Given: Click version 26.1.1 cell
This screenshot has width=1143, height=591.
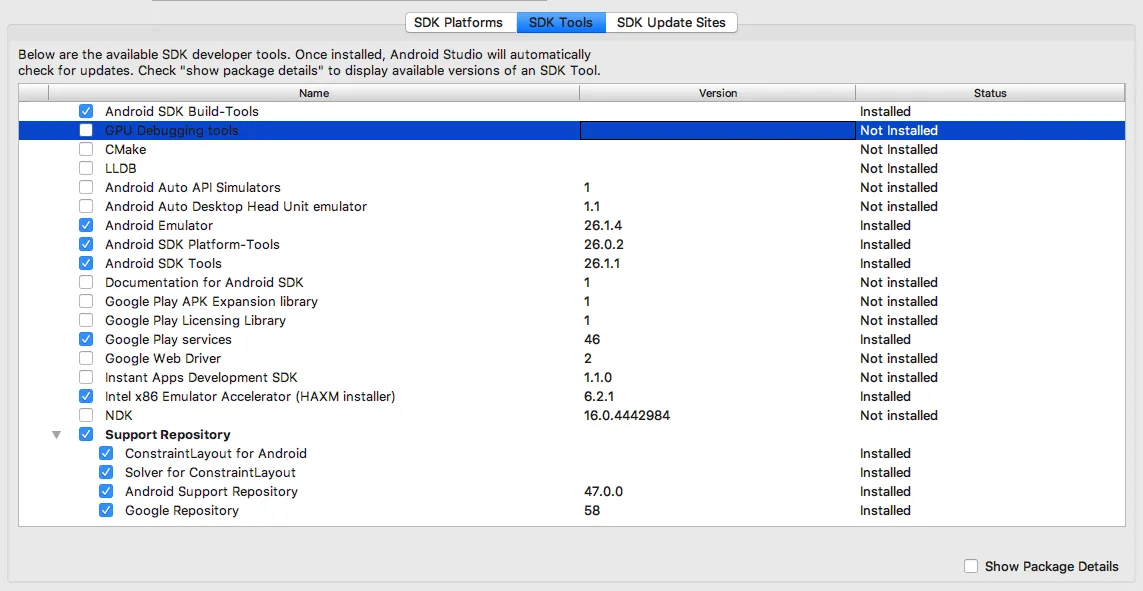Looking at the screenshot, I should coord(602,263).
